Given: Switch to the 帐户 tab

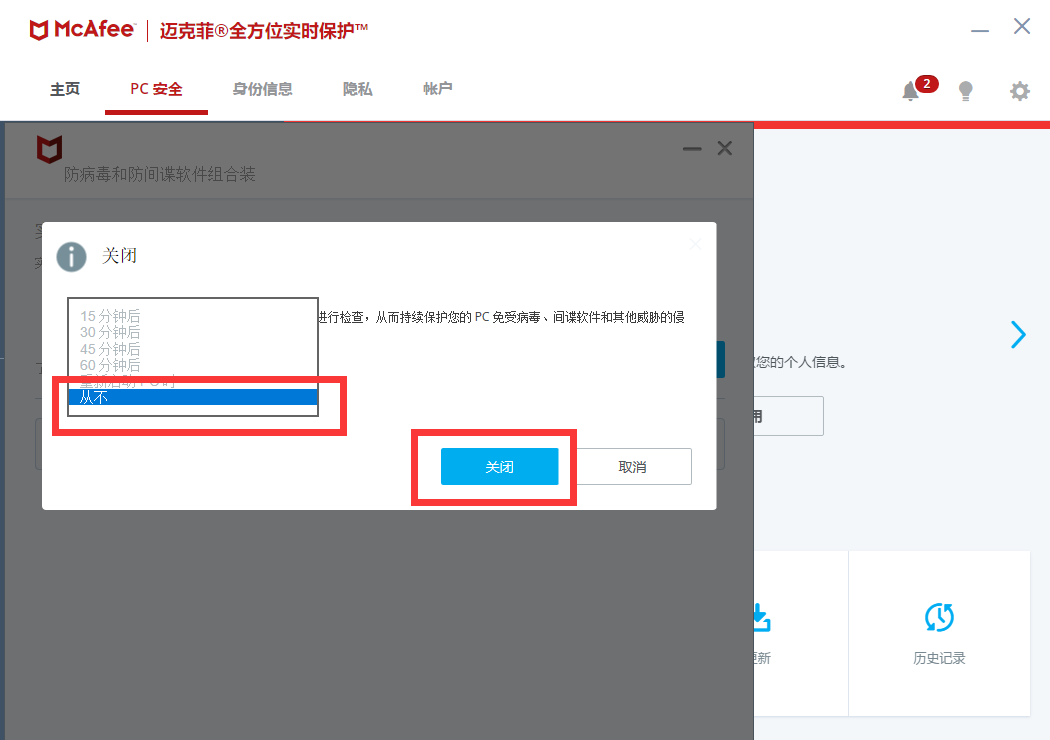Looking at the screenshot, I should (x=438, y=88).
